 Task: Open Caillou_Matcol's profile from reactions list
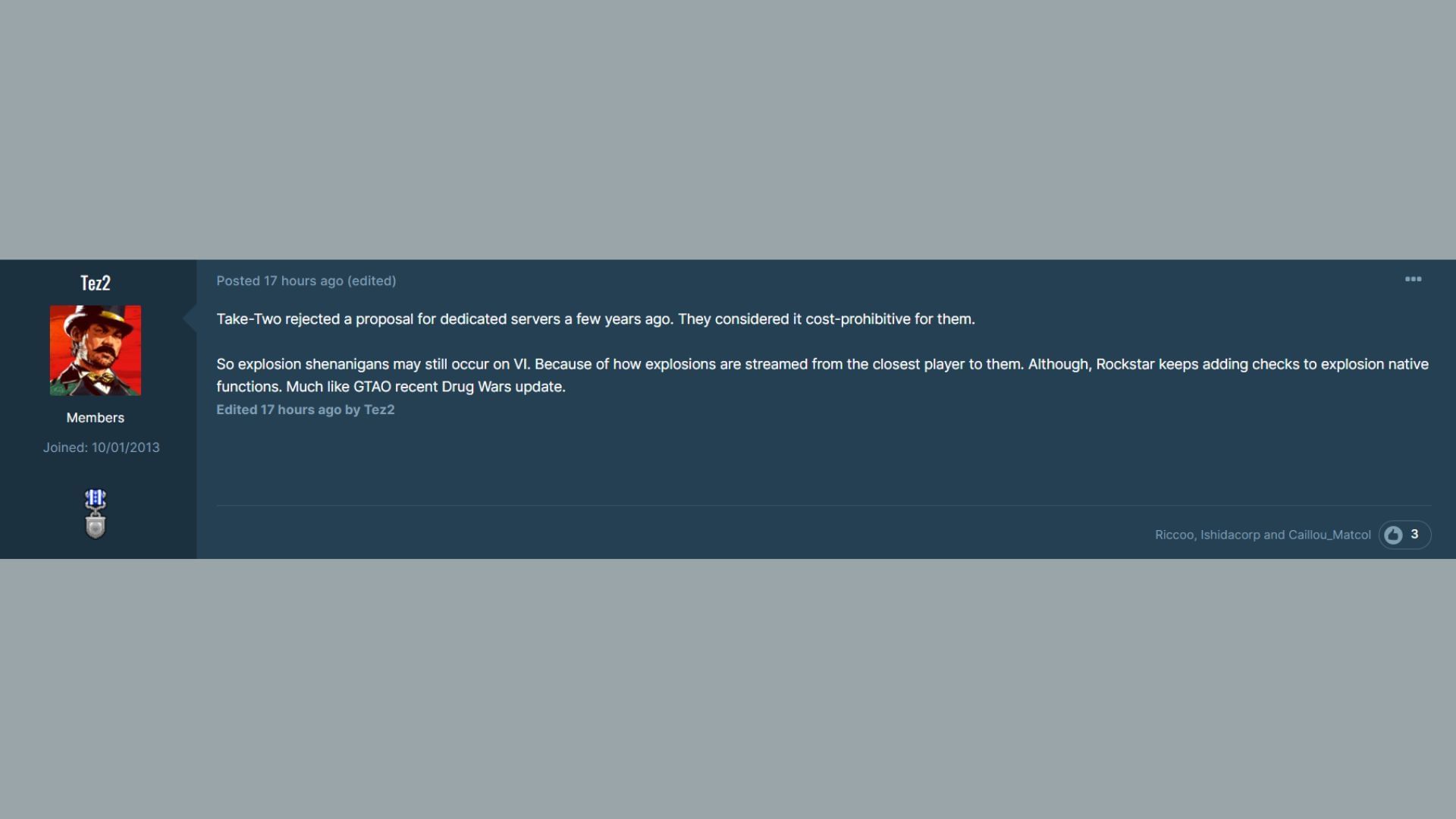point(1329,535)
